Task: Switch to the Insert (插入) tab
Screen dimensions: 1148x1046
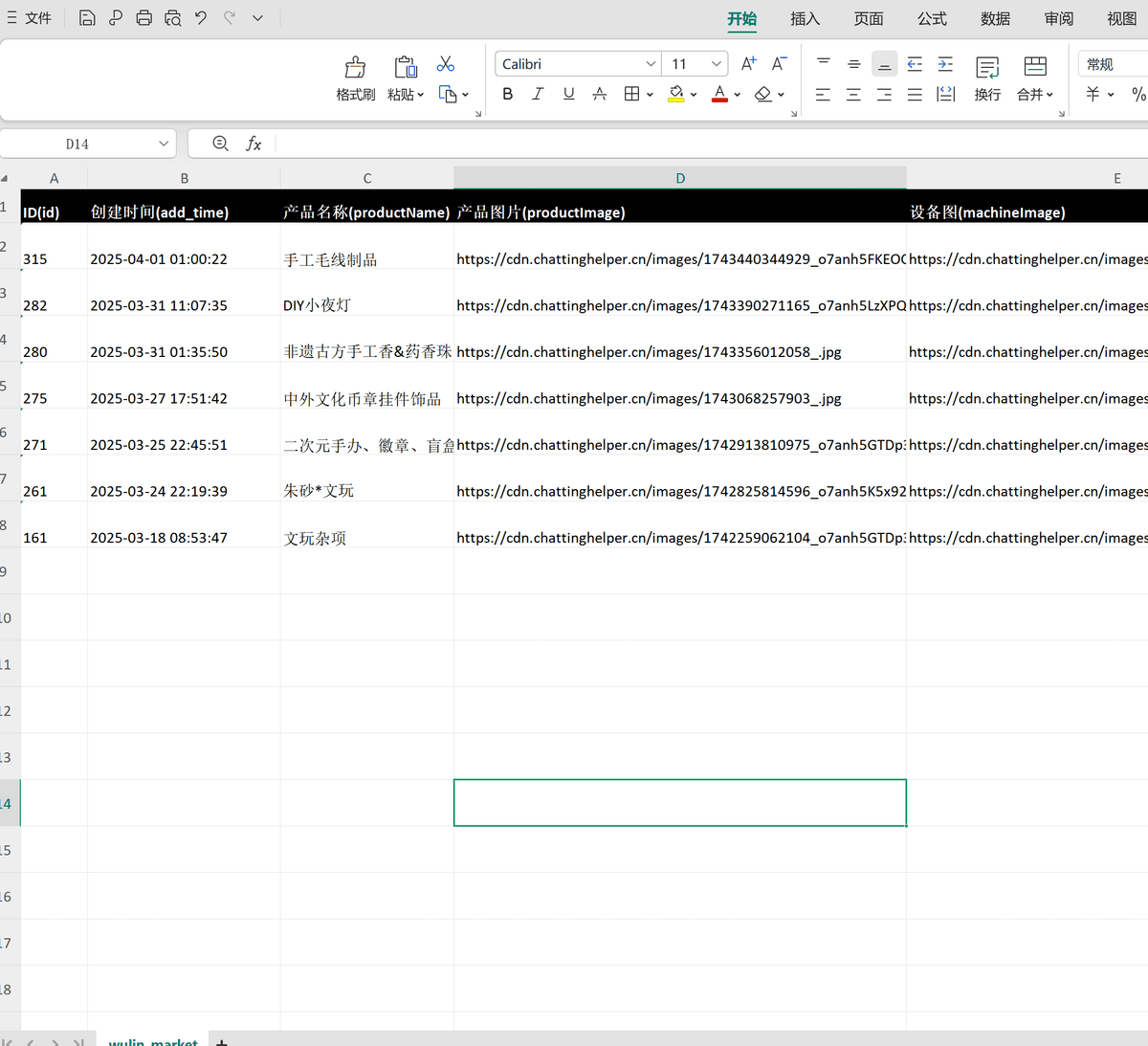Action: coord(805,18)
